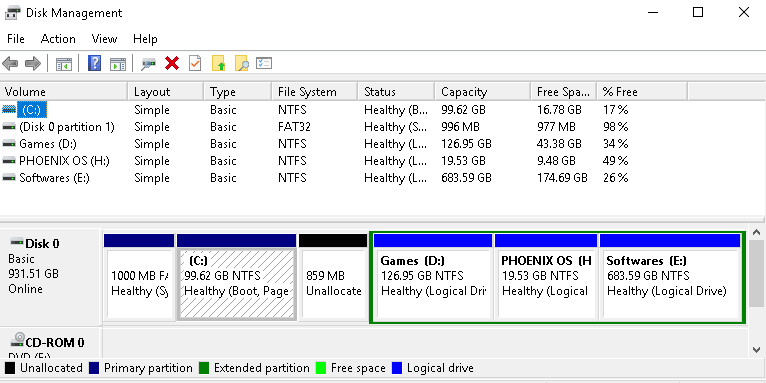Click the disk with magnifier toolbar icon
The width and height of the screenshot is (766, 383).
(x=148, y=64)
